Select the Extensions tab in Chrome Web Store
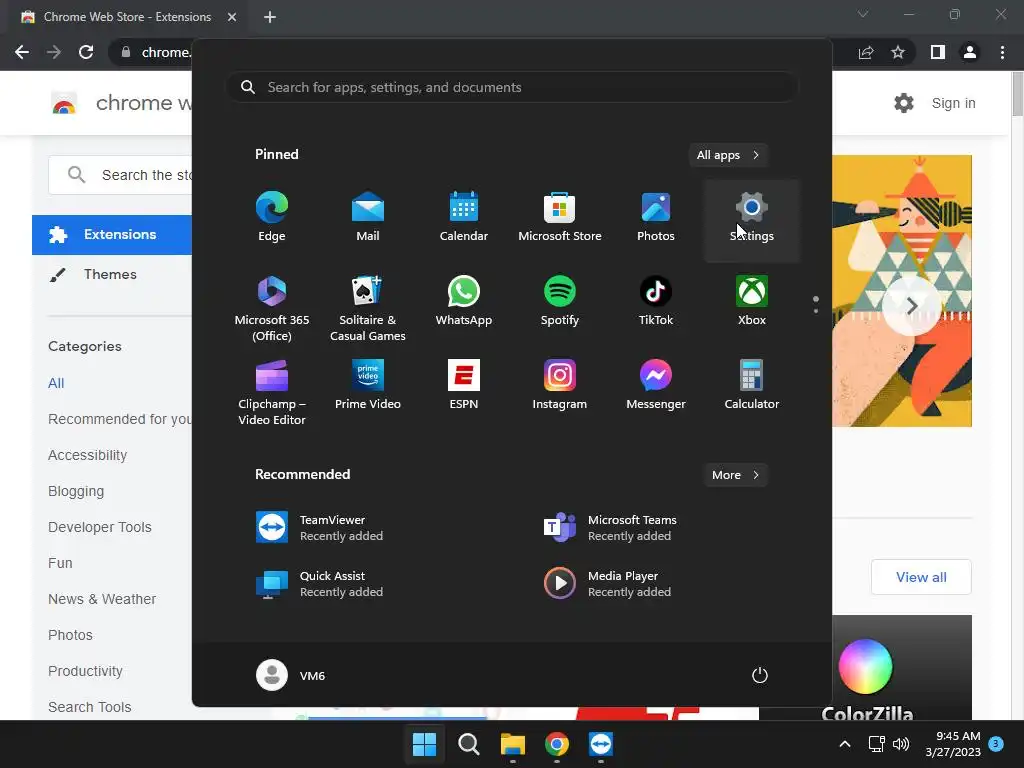 [x=112, y=234]
